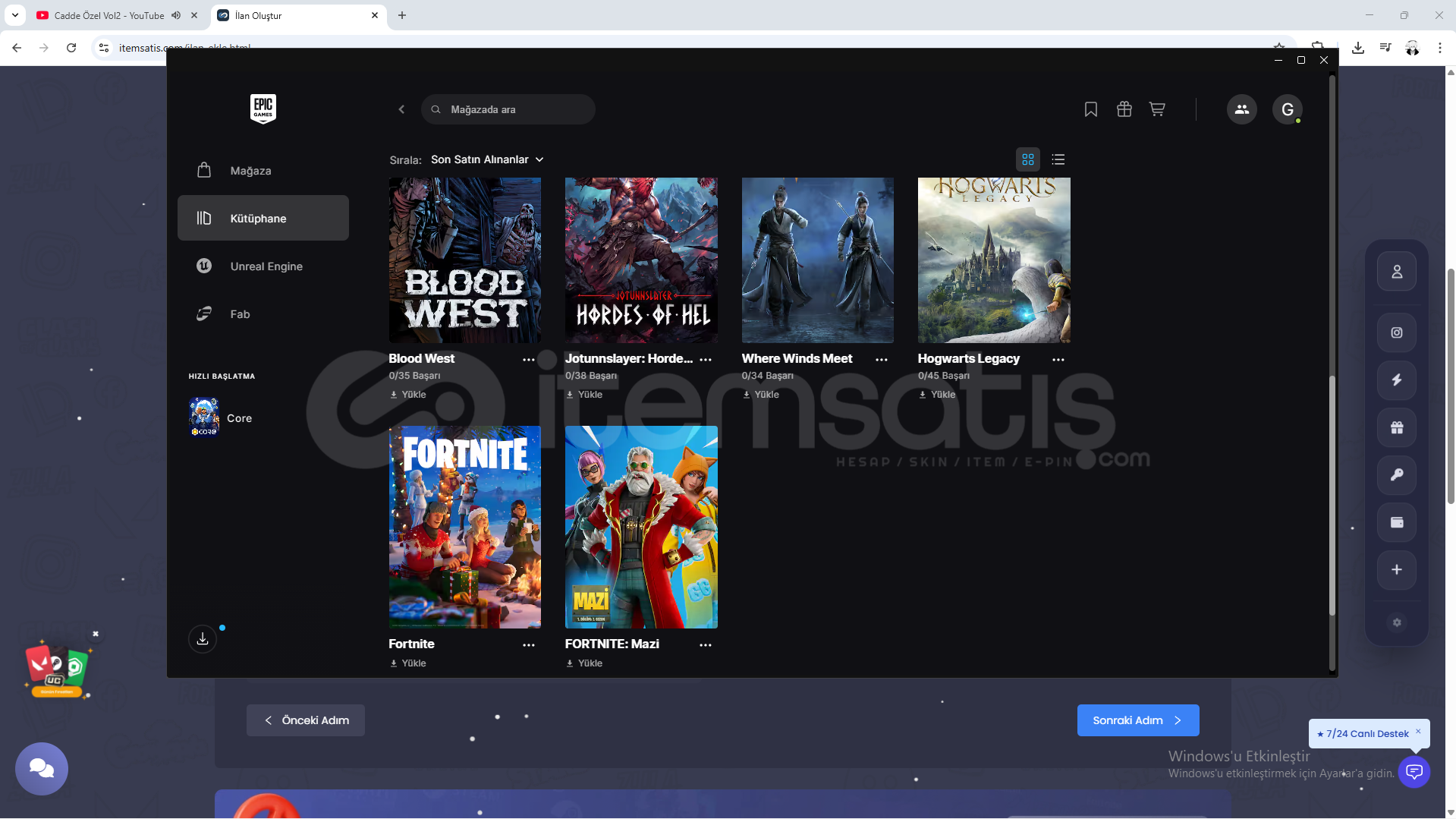Switch library to grid view
Image resolution: width=1456 pixels, height=819 pixels.
tap(1027, 159)
